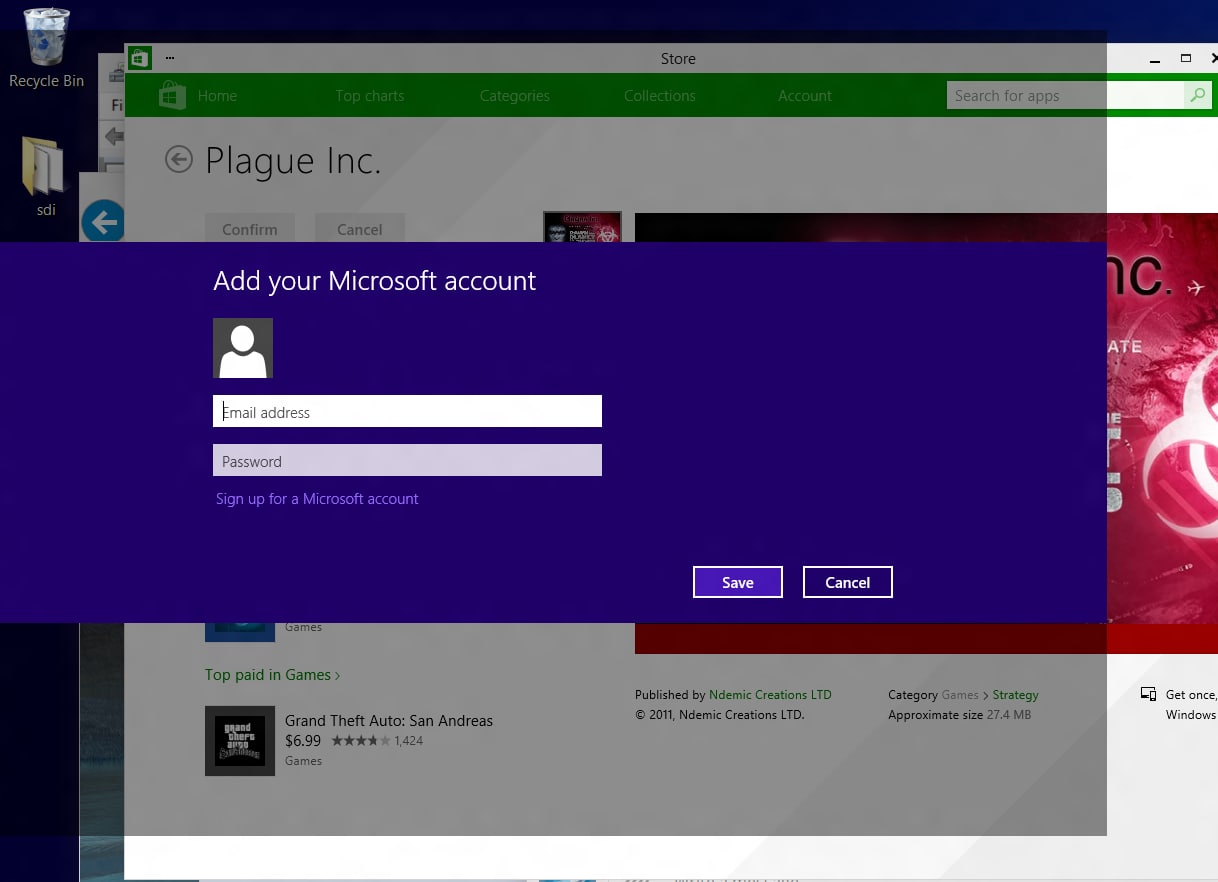This screenshot has height=882, width=1218.
Task: Open Grand Theft Auto: San Andreas title
Action: (x=389, y=720)
